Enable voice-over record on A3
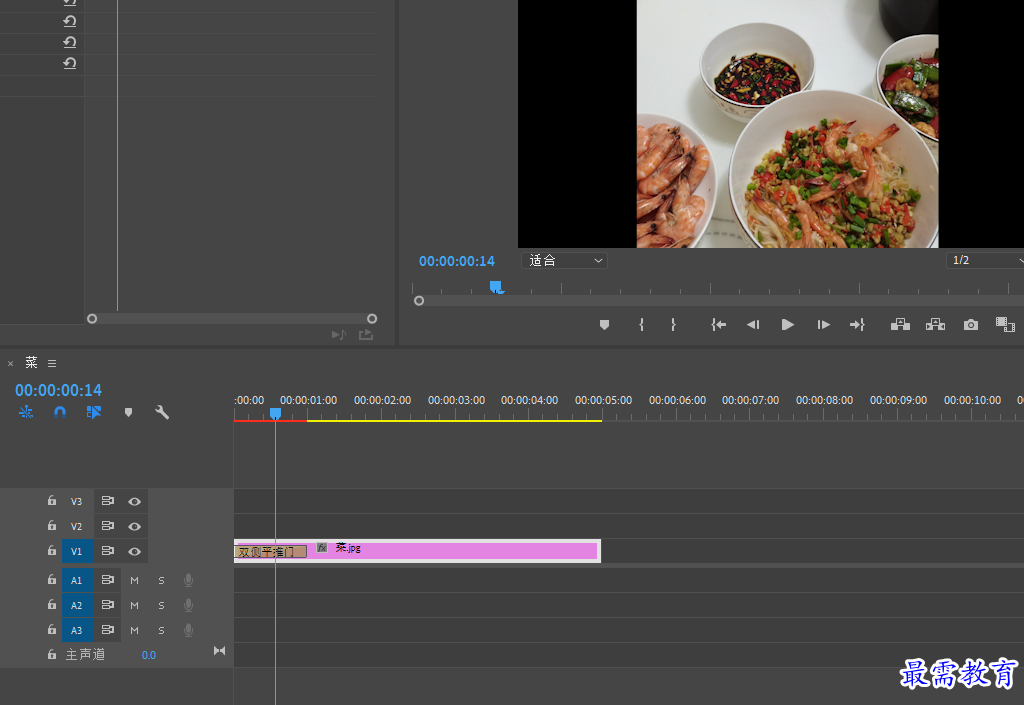Screen dimensions: 1024x705 tap(188, 629)
